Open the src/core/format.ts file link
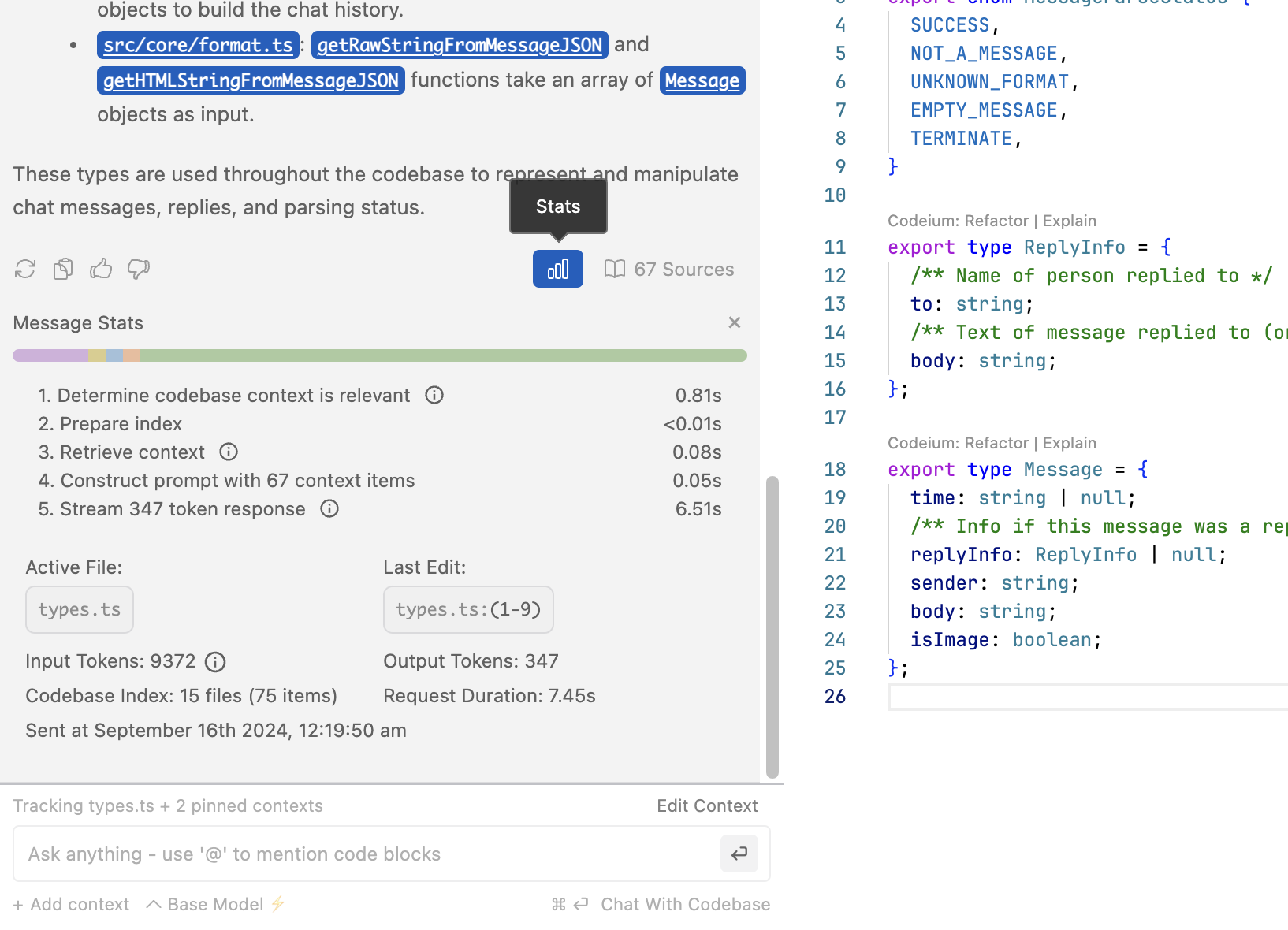 coord(198,45)
